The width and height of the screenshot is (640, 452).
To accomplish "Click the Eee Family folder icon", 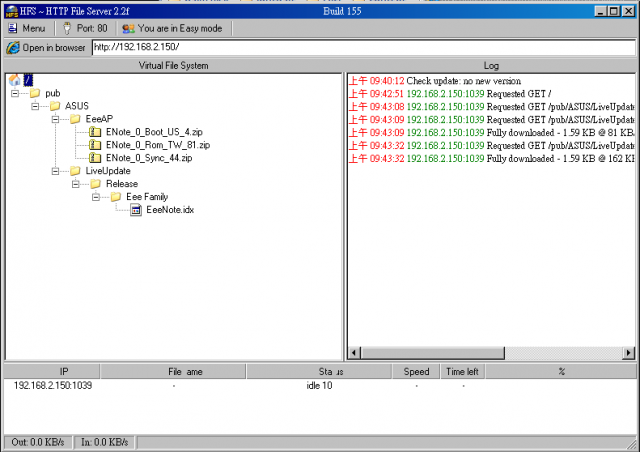I will pyautogui.click(x=116, y=197).
